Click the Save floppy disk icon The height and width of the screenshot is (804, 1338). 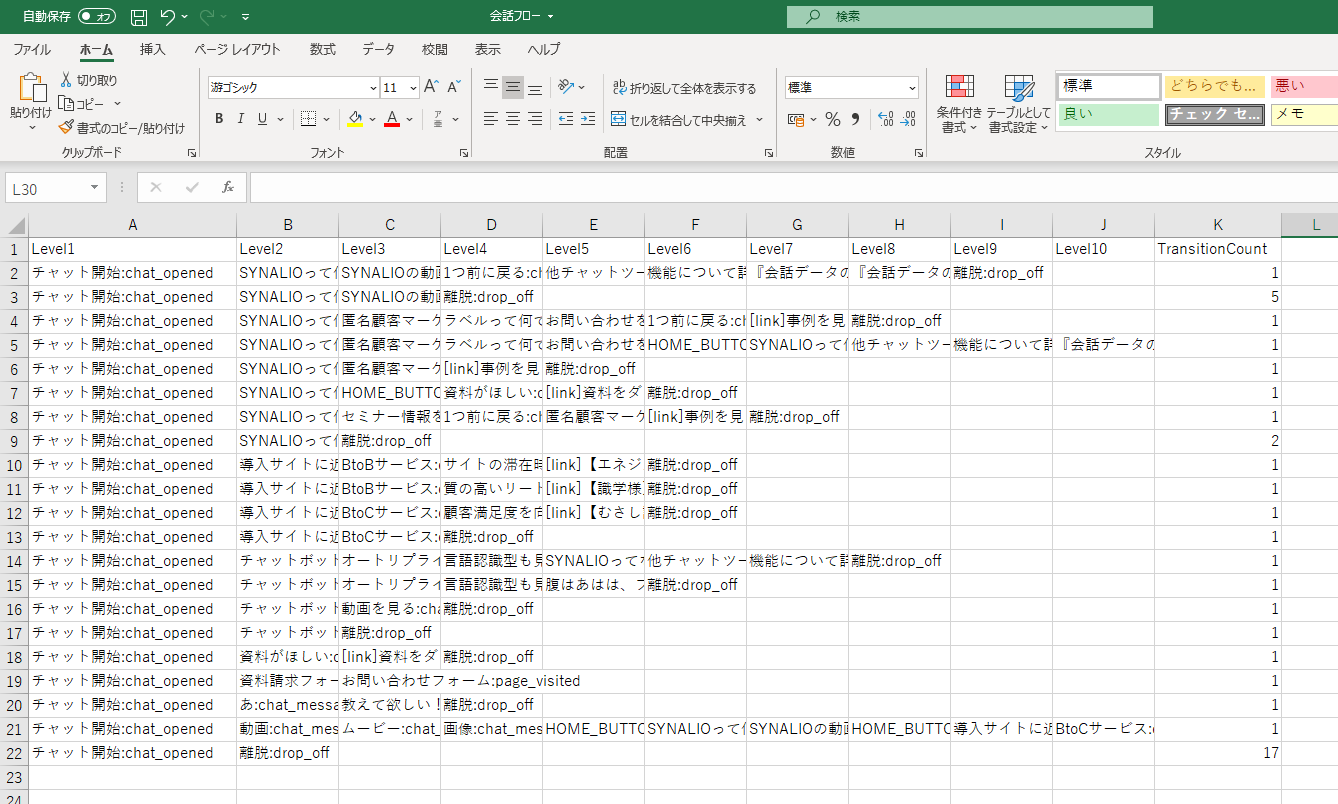click(x=139, y=17)
